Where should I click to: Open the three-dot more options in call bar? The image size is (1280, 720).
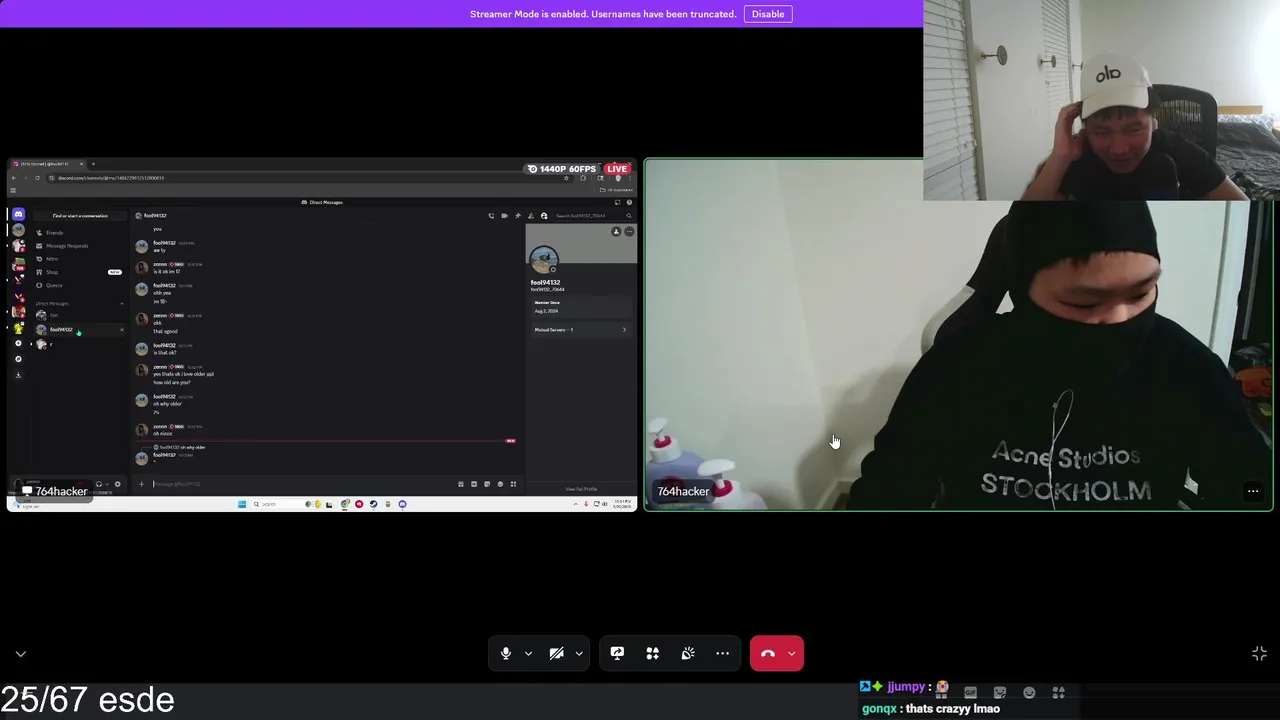click(722, 653)
